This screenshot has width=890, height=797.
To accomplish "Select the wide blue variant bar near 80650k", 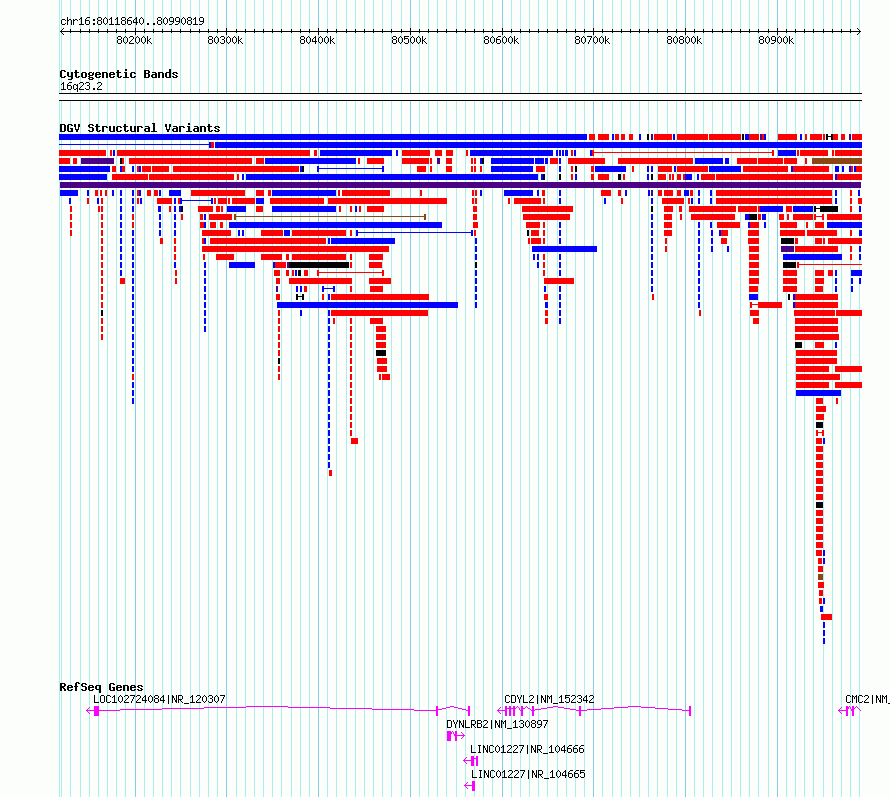I will 564,249.
